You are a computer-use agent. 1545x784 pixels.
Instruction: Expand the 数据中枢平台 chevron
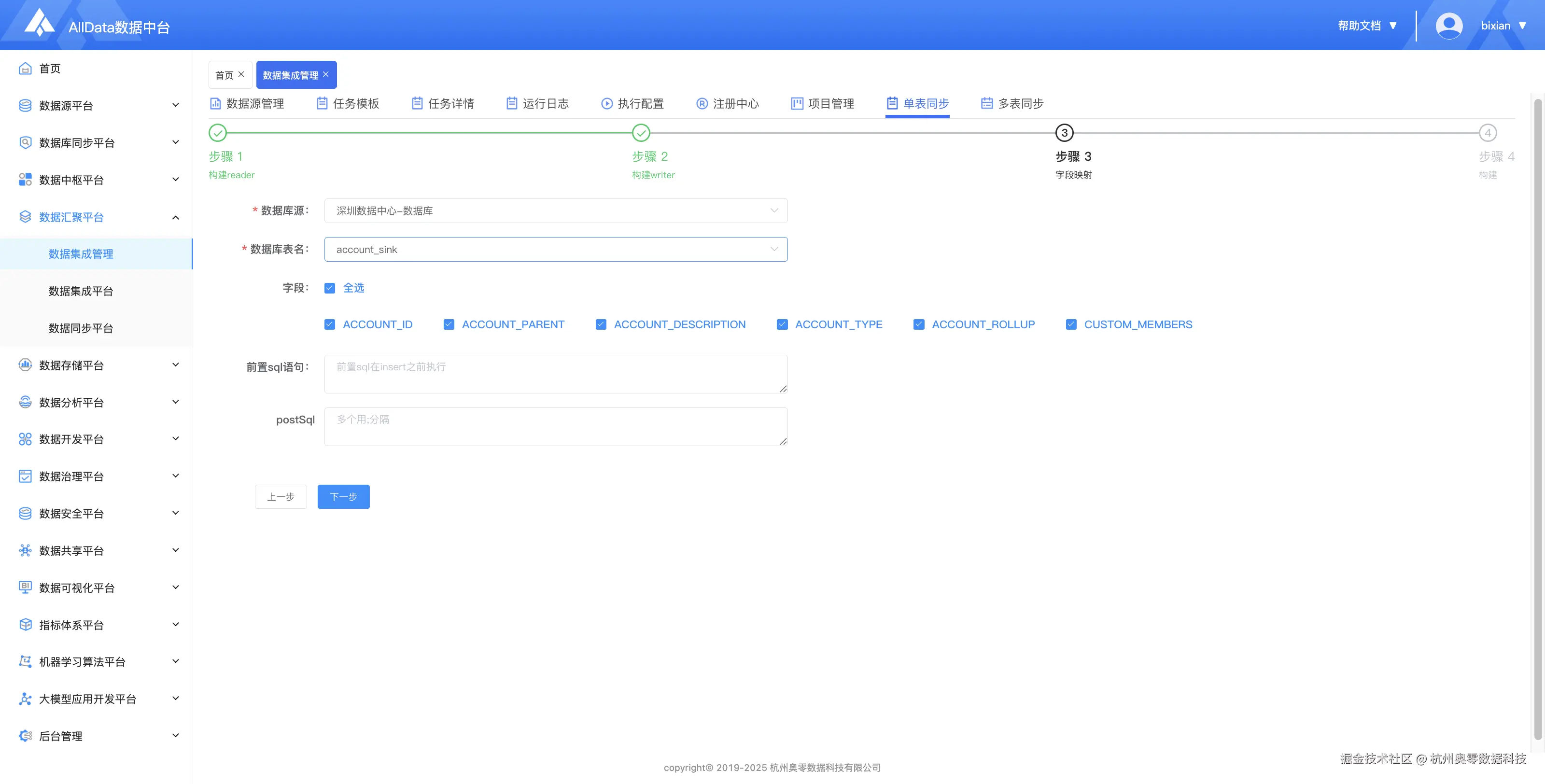[176, 180]
